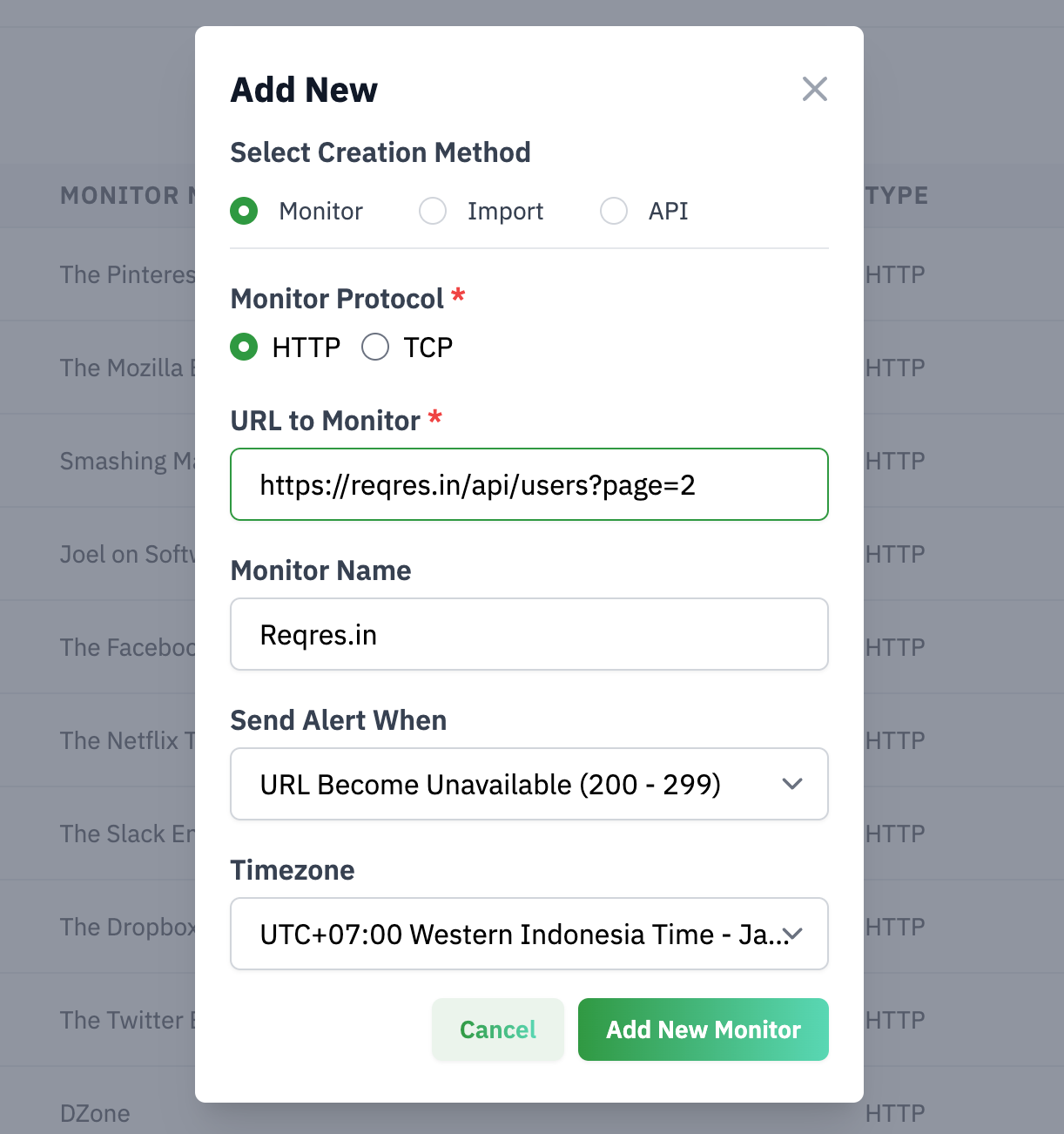The width and height of the screenshot is (1064, 1134).
Task: Click the Monitor Name field showing Reqres.in
Action: click(529, 634)
